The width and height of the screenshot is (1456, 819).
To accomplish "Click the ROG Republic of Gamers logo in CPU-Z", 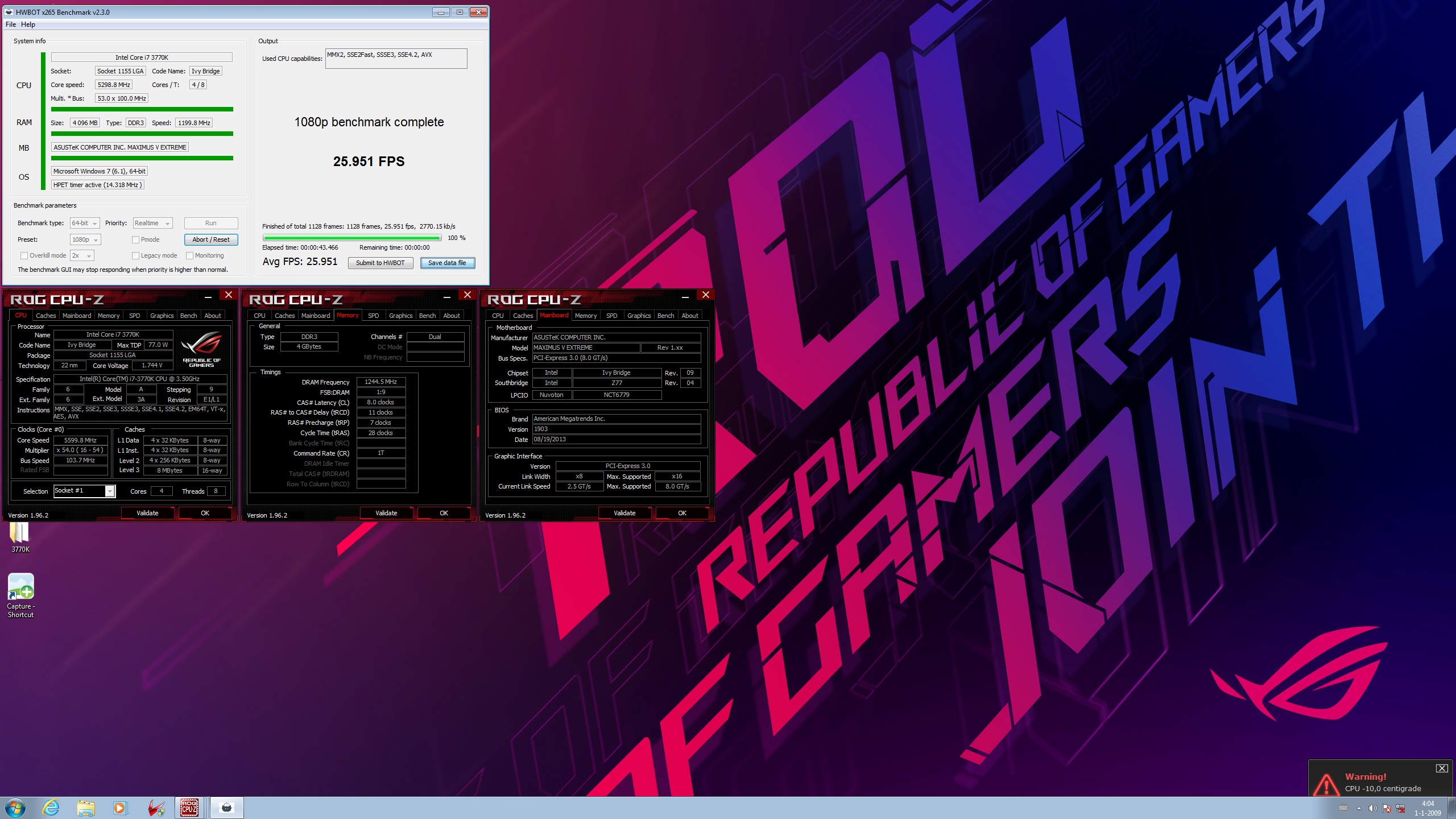I will 202,349.
